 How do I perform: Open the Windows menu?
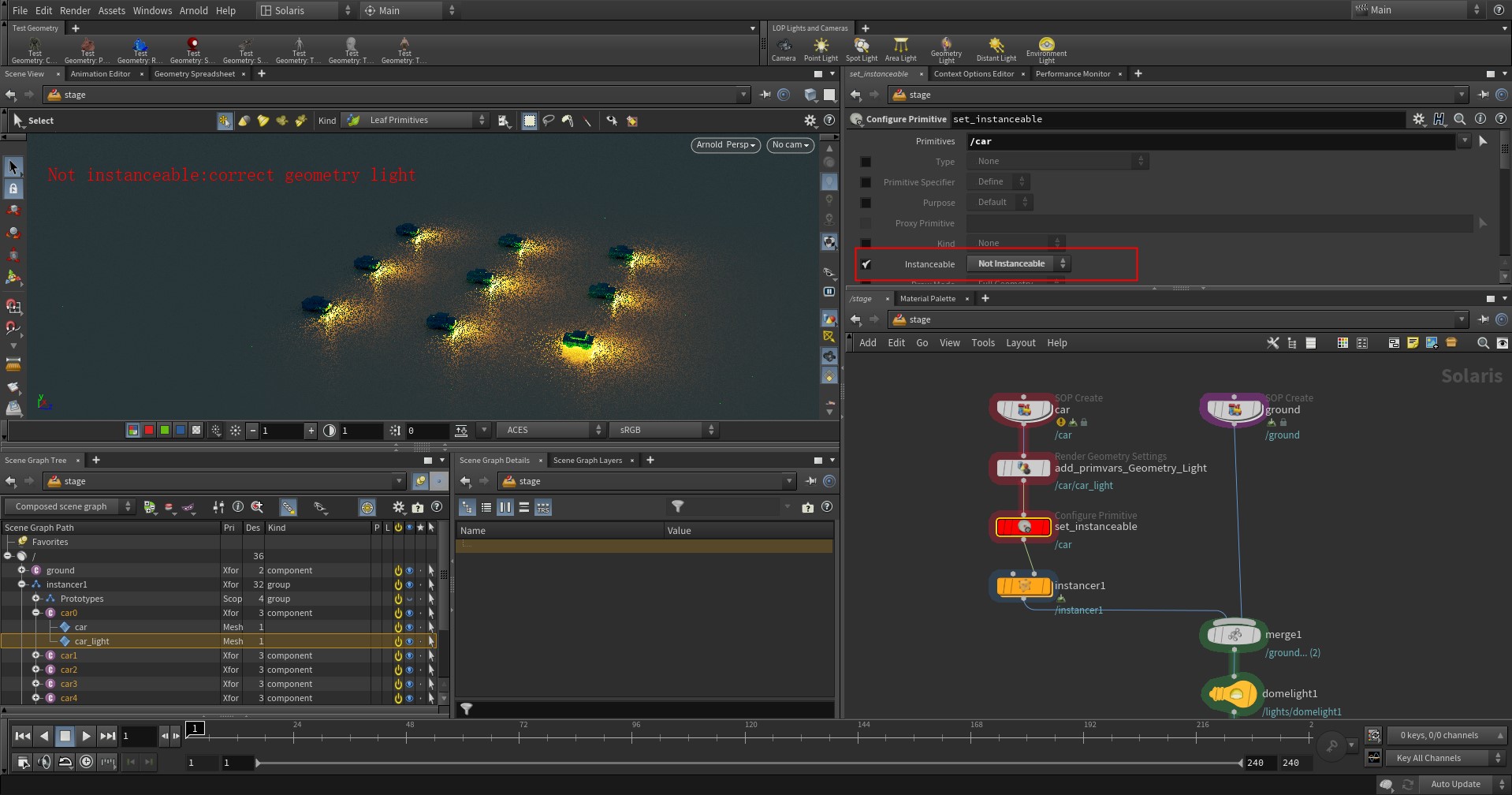[x=152, y=10]
